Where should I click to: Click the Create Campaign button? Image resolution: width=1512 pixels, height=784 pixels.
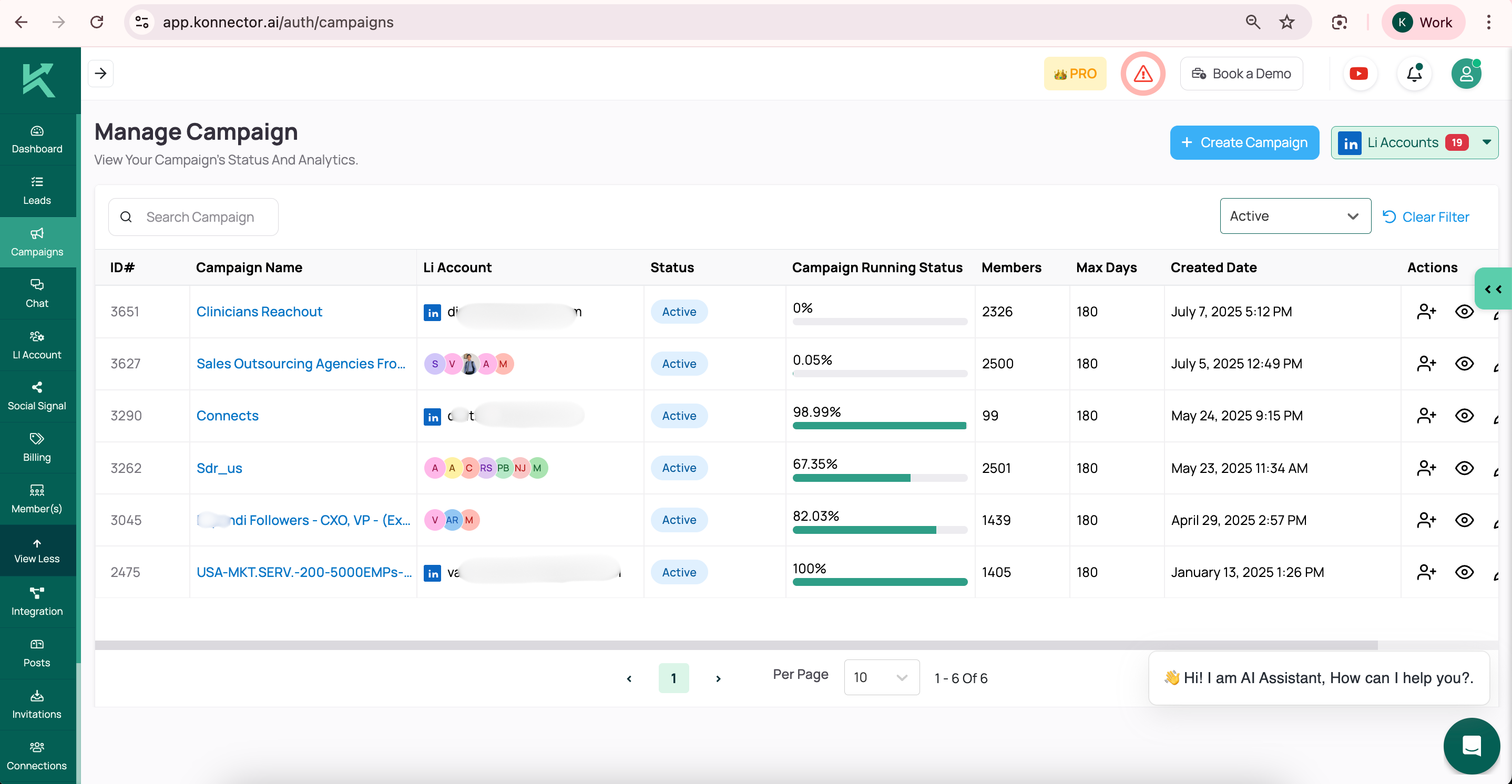point(1244,142)
